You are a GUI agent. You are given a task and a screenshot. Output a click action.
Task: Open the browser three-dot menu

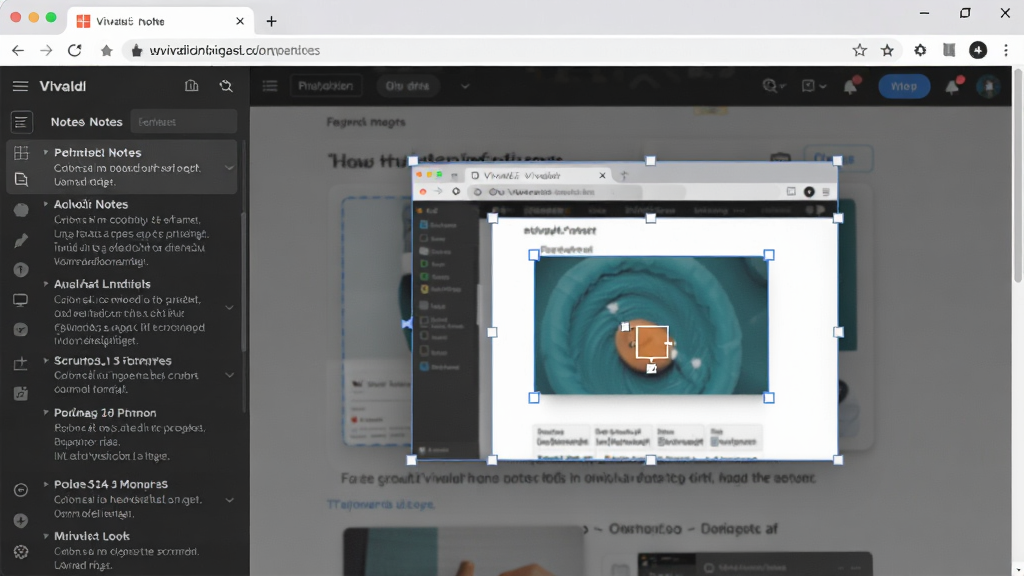coord(1006,50)
